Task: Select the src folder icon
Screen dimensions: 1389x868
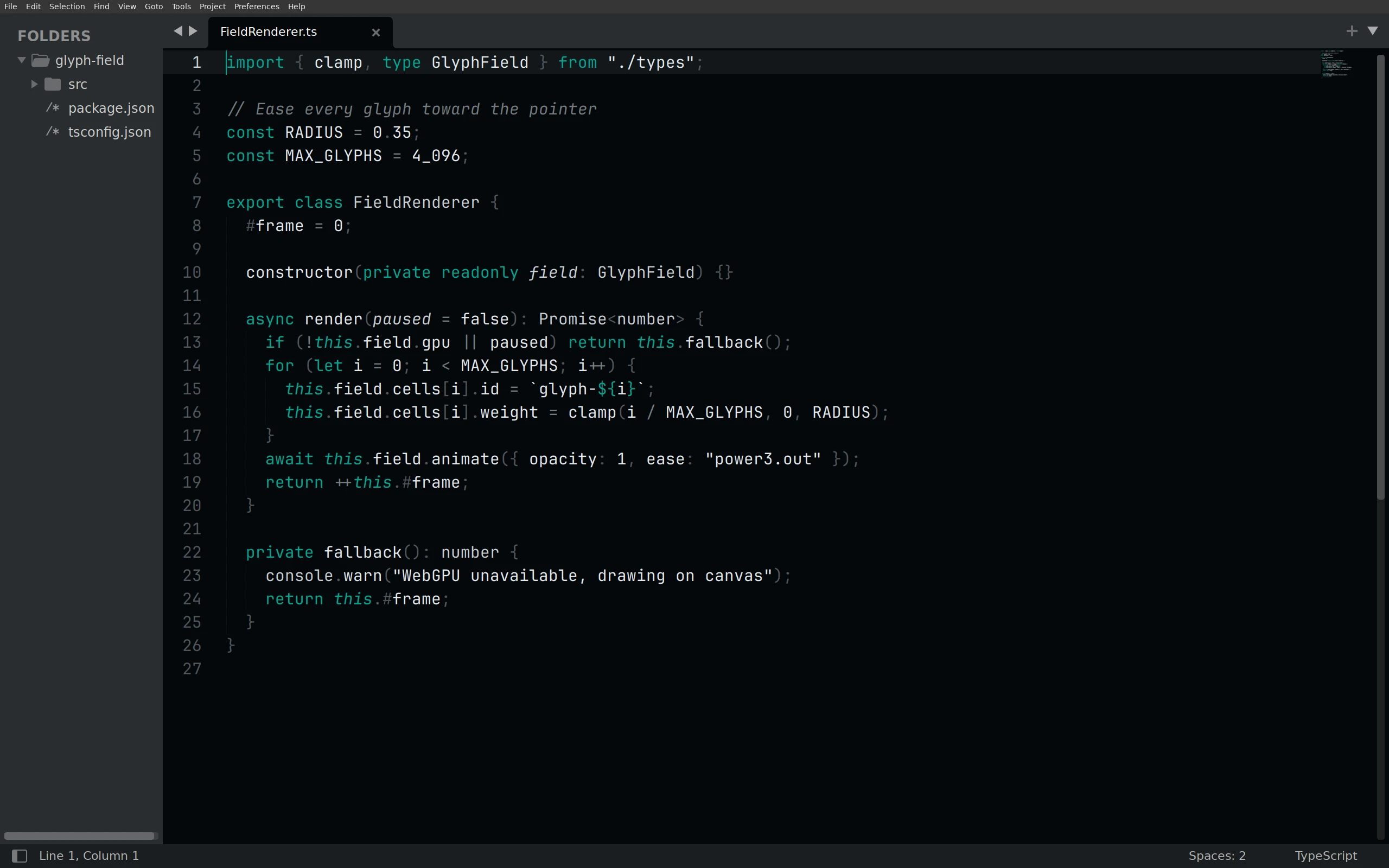Action: [x=53, y=85]
